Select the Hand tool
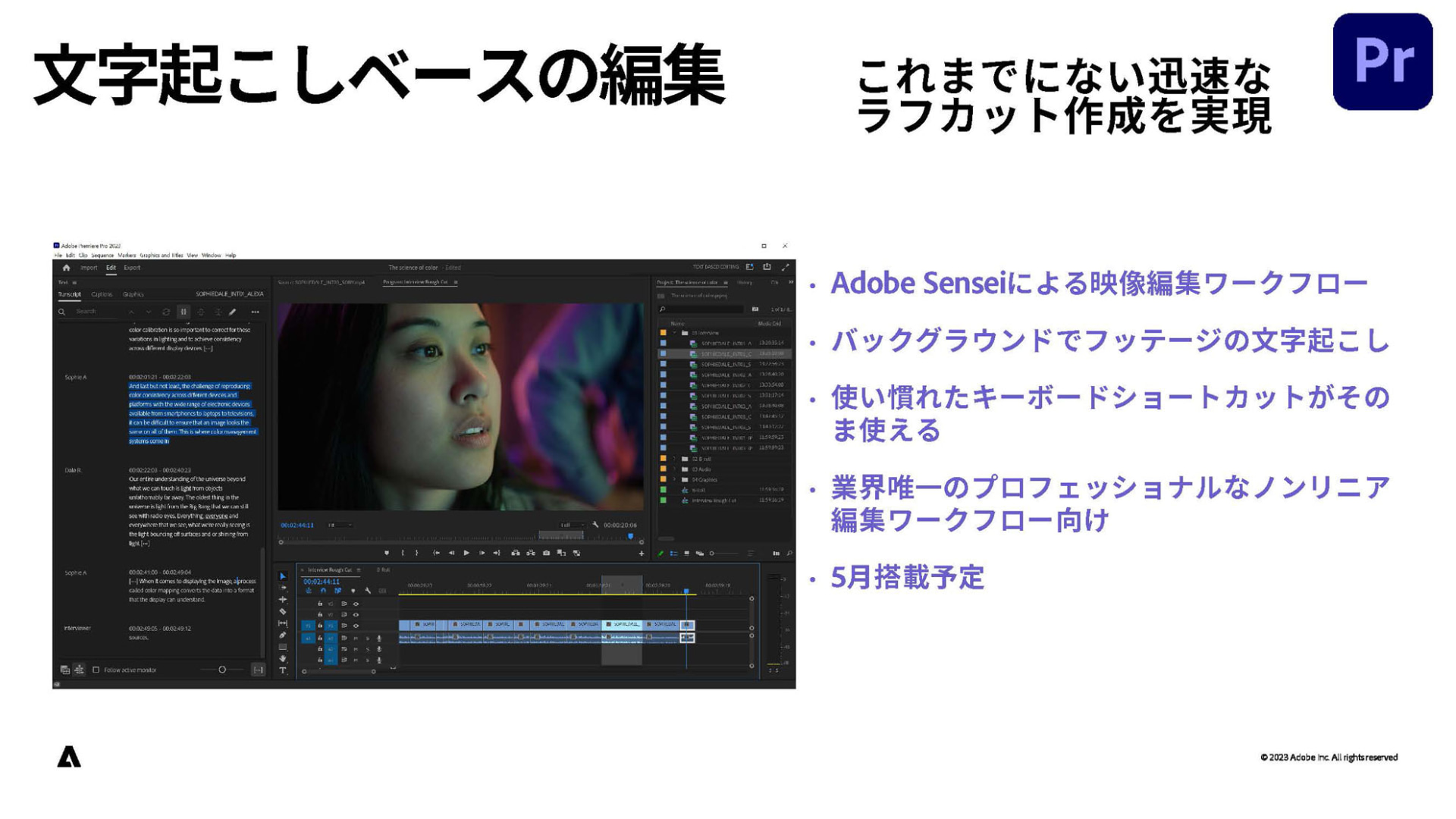The height and width of the screenshot is (819, 1456). click(283, 659)
